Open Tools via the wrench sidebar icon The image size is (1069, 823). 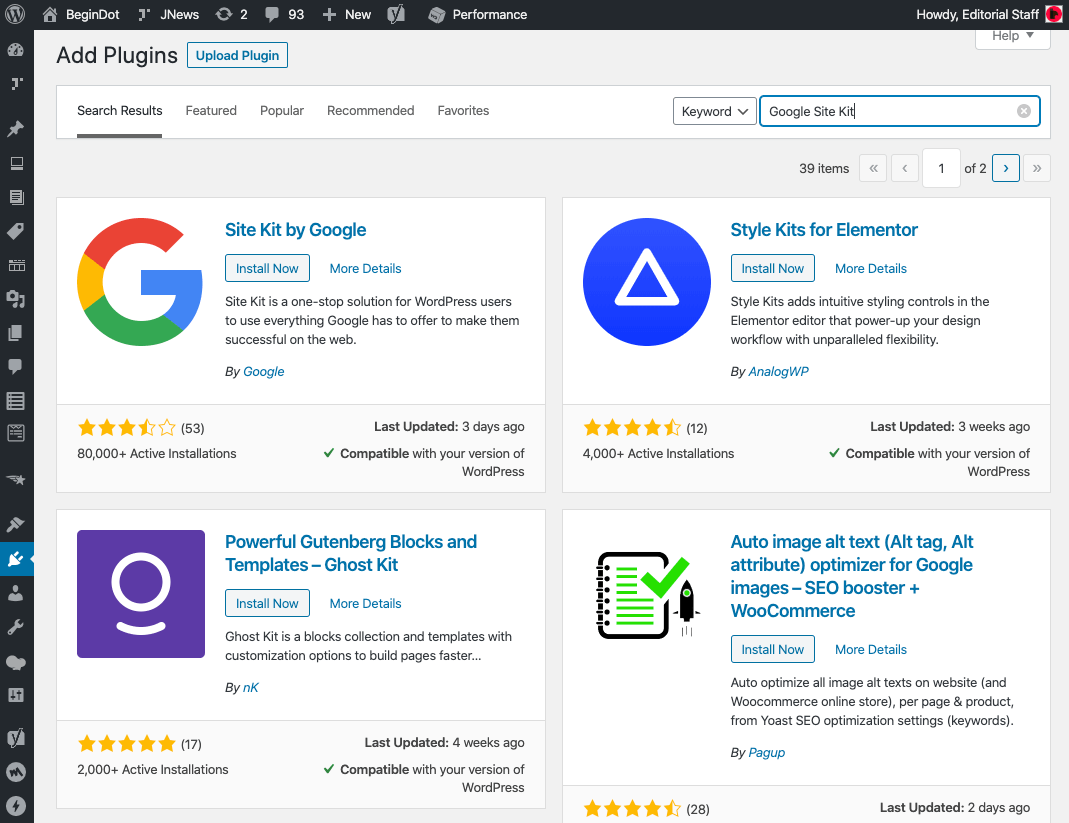pos(16,627)
